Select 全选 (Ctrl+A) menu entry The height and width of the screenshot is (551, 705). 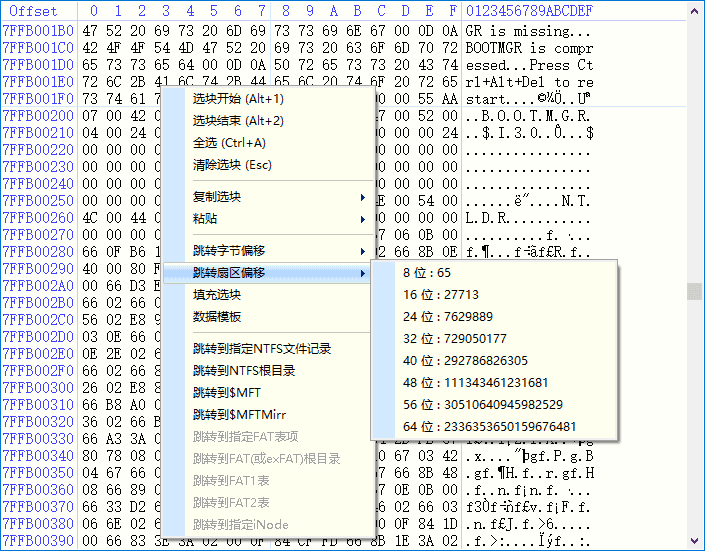232,143
